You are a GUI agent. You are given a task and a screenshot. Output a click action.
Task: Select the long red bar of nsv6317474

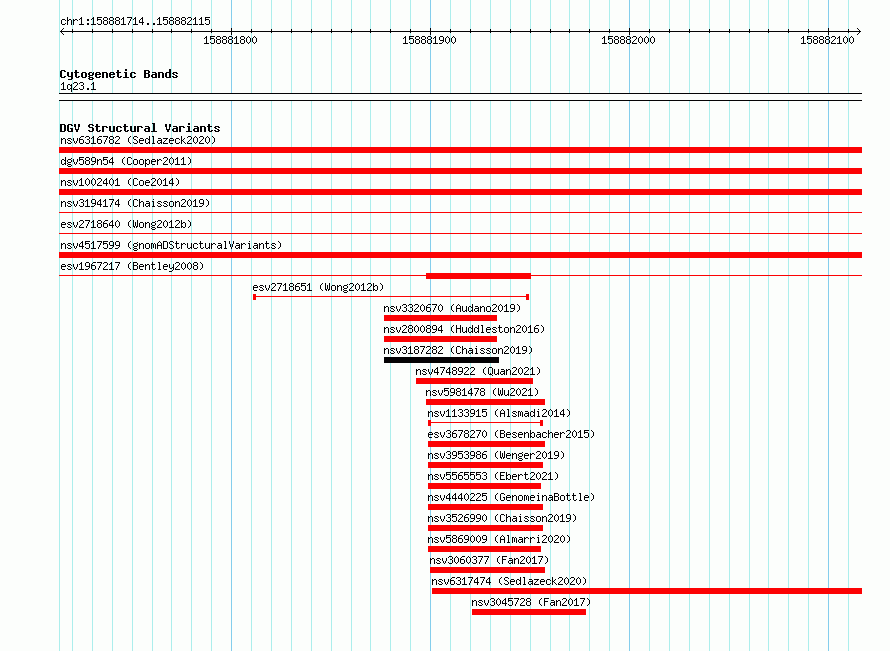click(x=647, y=591)
